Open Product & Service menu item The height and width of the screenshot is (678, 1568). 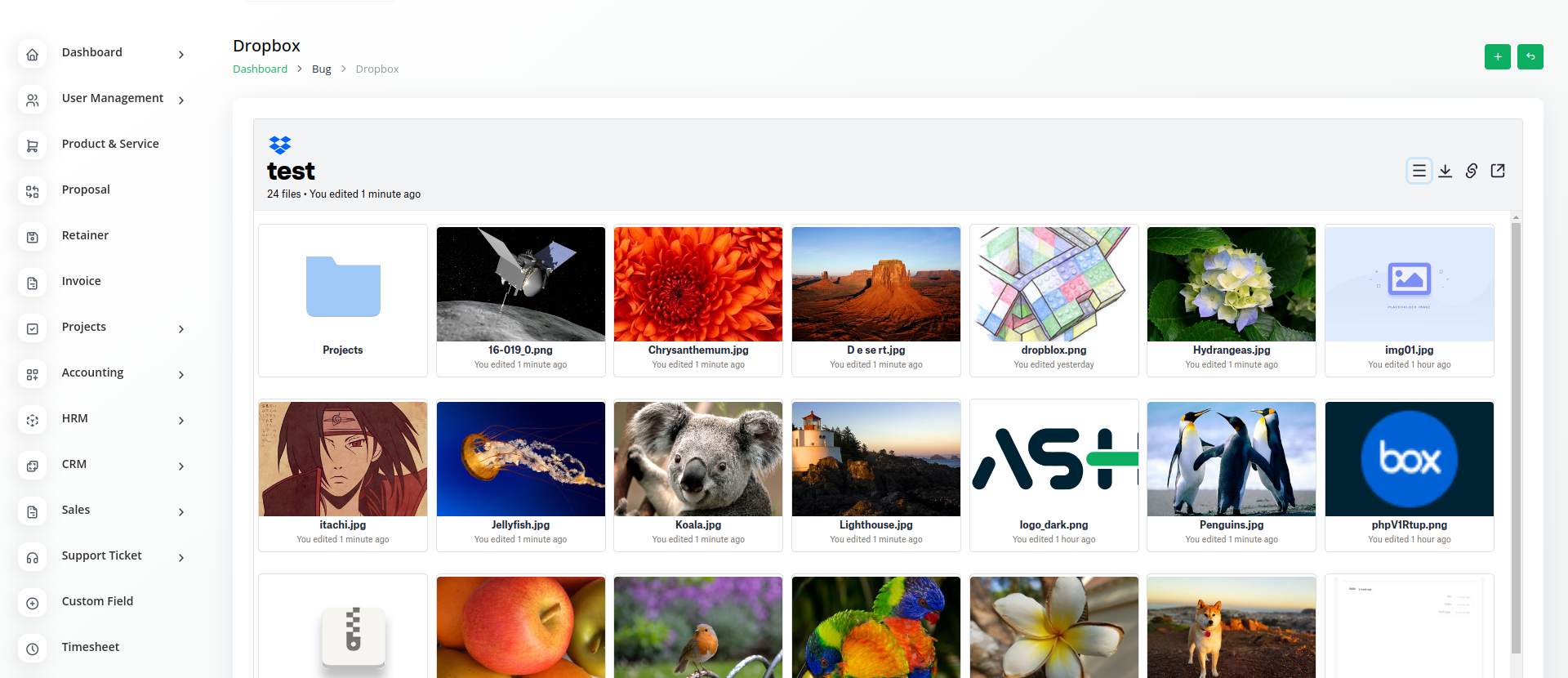(110, 144)
